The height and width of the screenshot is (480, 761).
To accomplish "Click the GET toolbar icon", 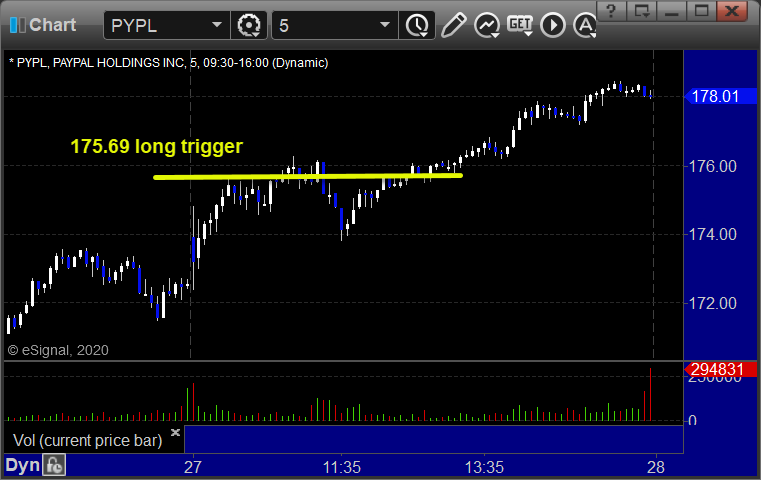I will (520, 24).
